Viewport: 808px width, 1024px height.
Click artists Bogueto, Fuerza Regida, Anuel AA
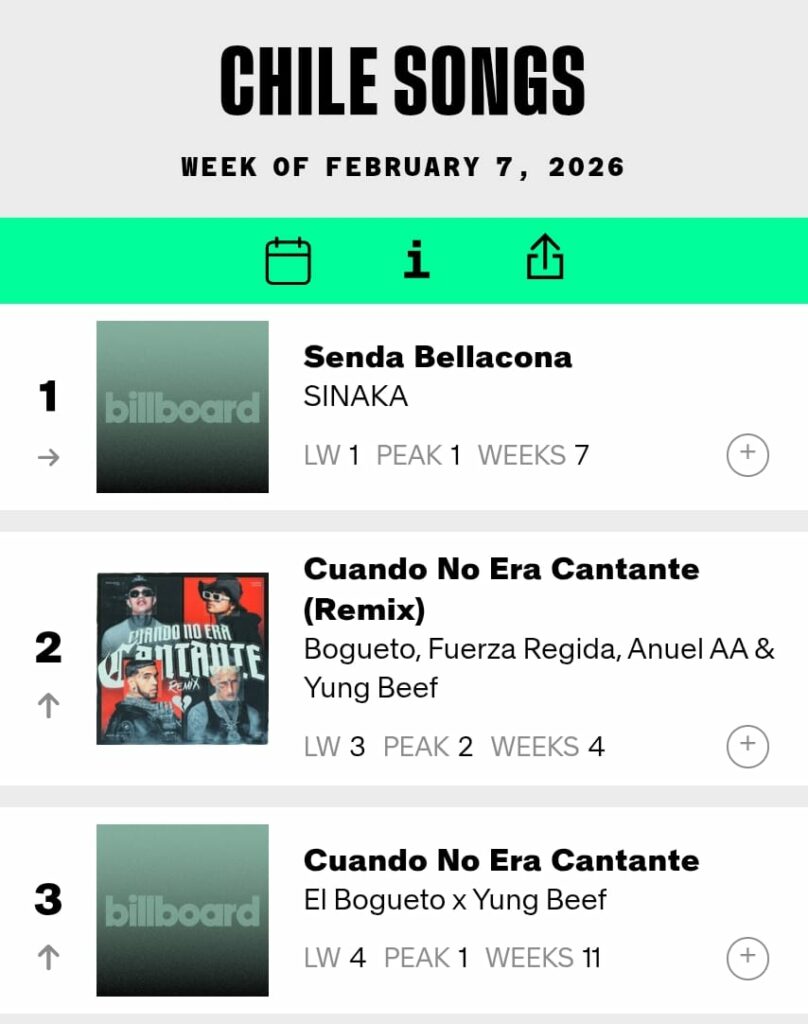point(538,649)
